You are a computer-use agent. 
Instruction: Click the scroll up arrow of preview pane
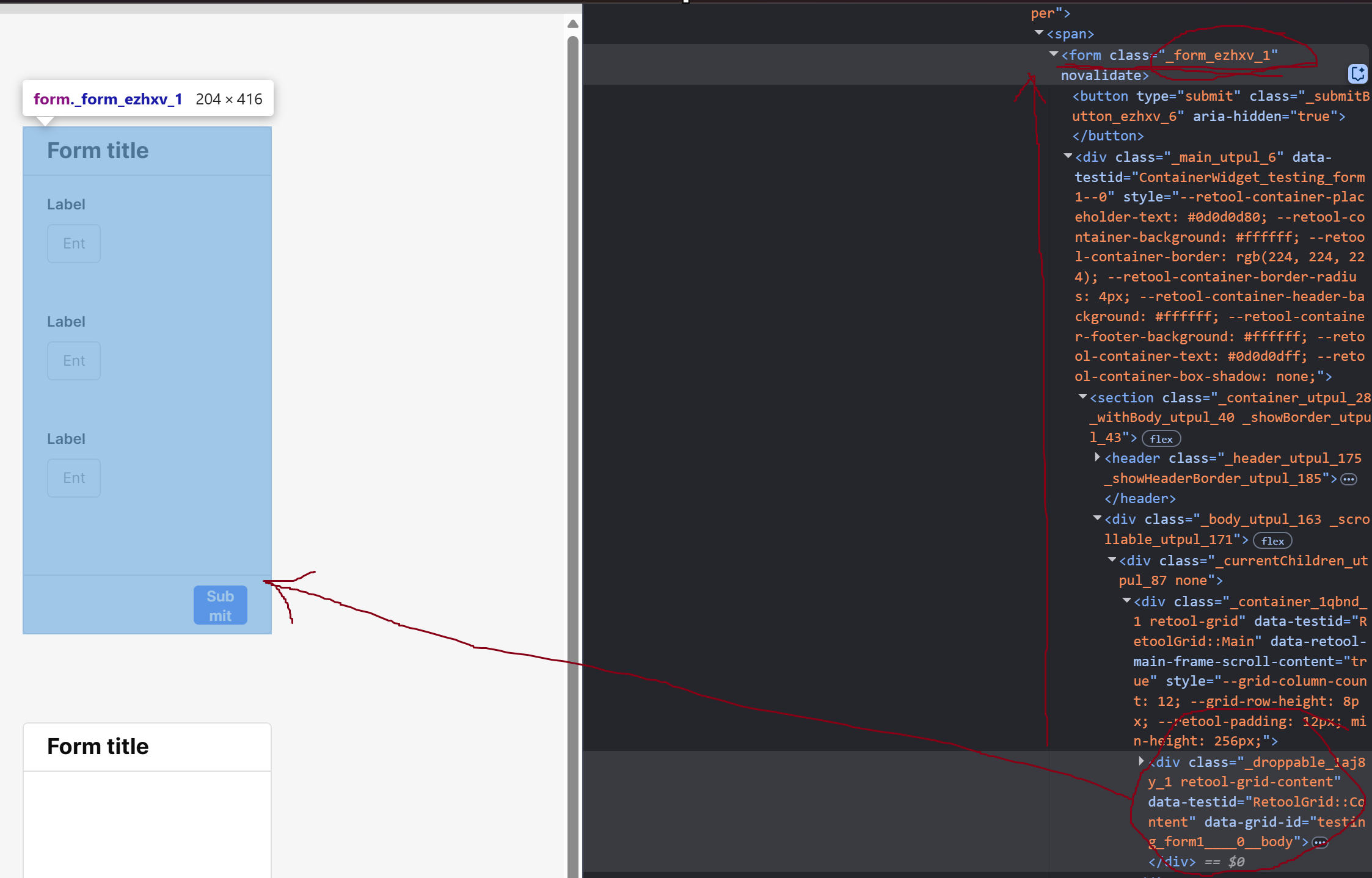(572, 24)
